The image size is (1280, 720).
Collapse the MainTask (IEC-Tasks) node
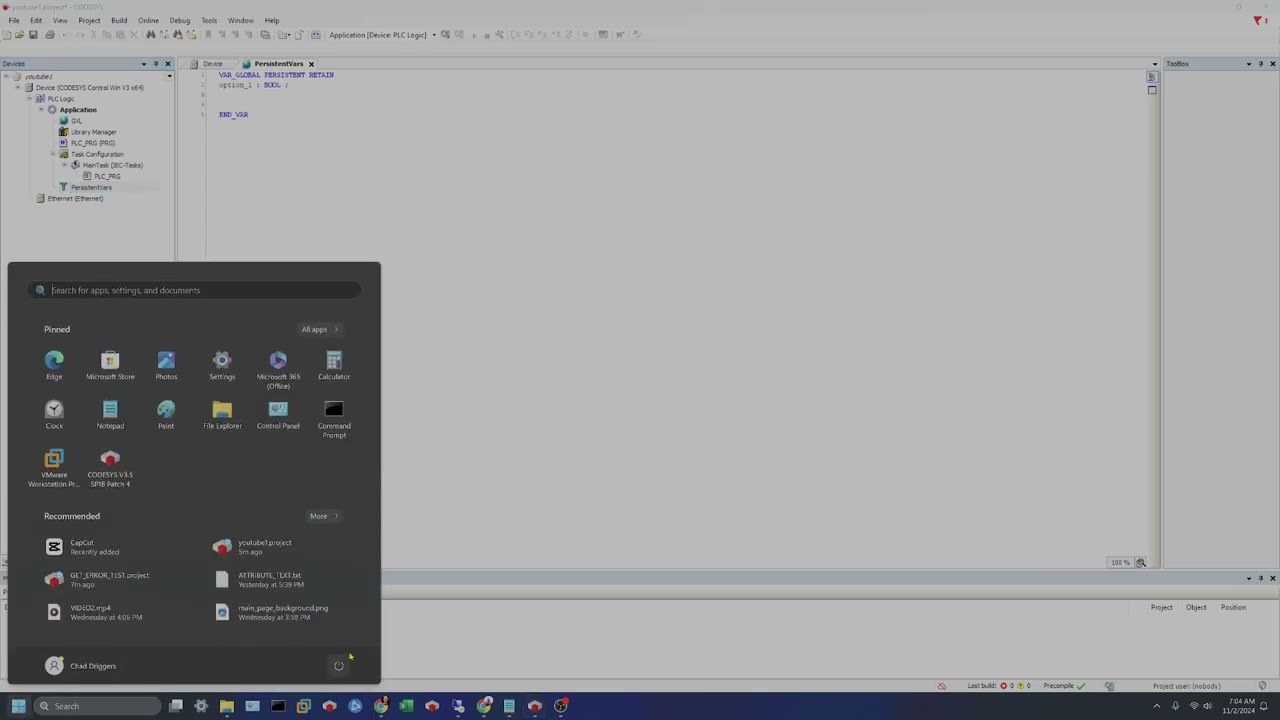click(64, 165)
